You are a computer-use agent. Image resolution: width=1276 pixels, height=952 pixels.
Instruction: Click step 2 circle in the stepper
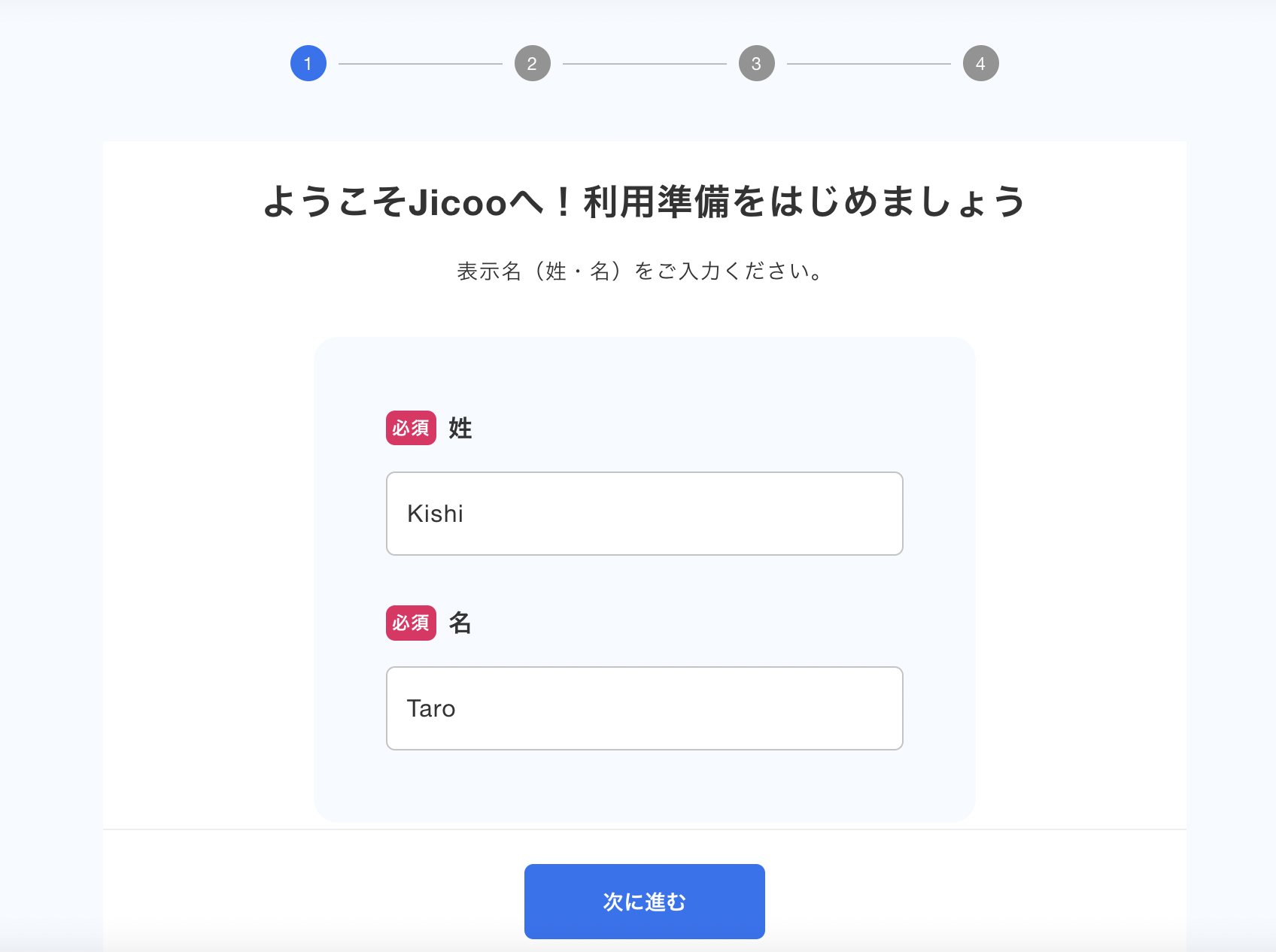pyautogui.click(x=532, y=62)
